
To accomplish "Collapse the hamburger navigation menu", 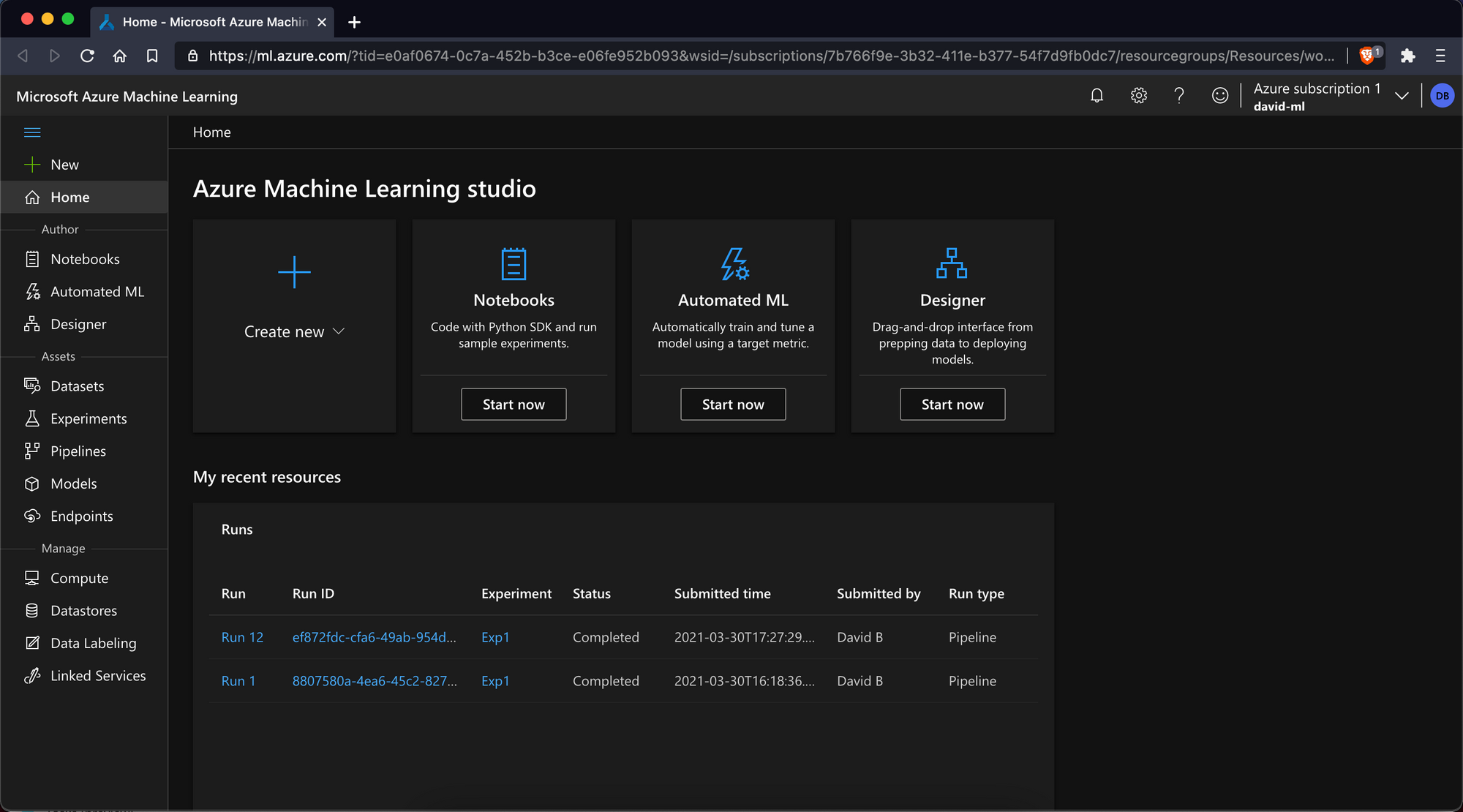I will pyautogui.click(x=32, y=132).
